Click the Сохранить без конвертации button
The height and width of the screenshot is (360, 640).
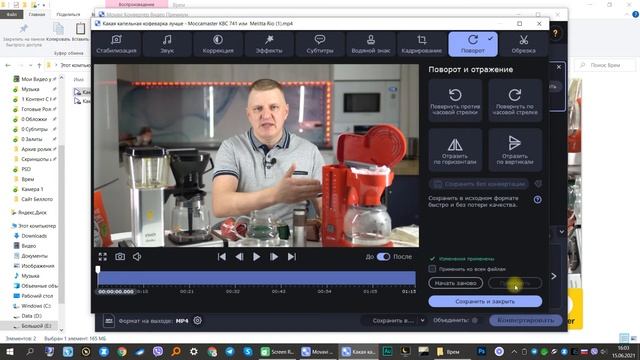click(479, 184)
